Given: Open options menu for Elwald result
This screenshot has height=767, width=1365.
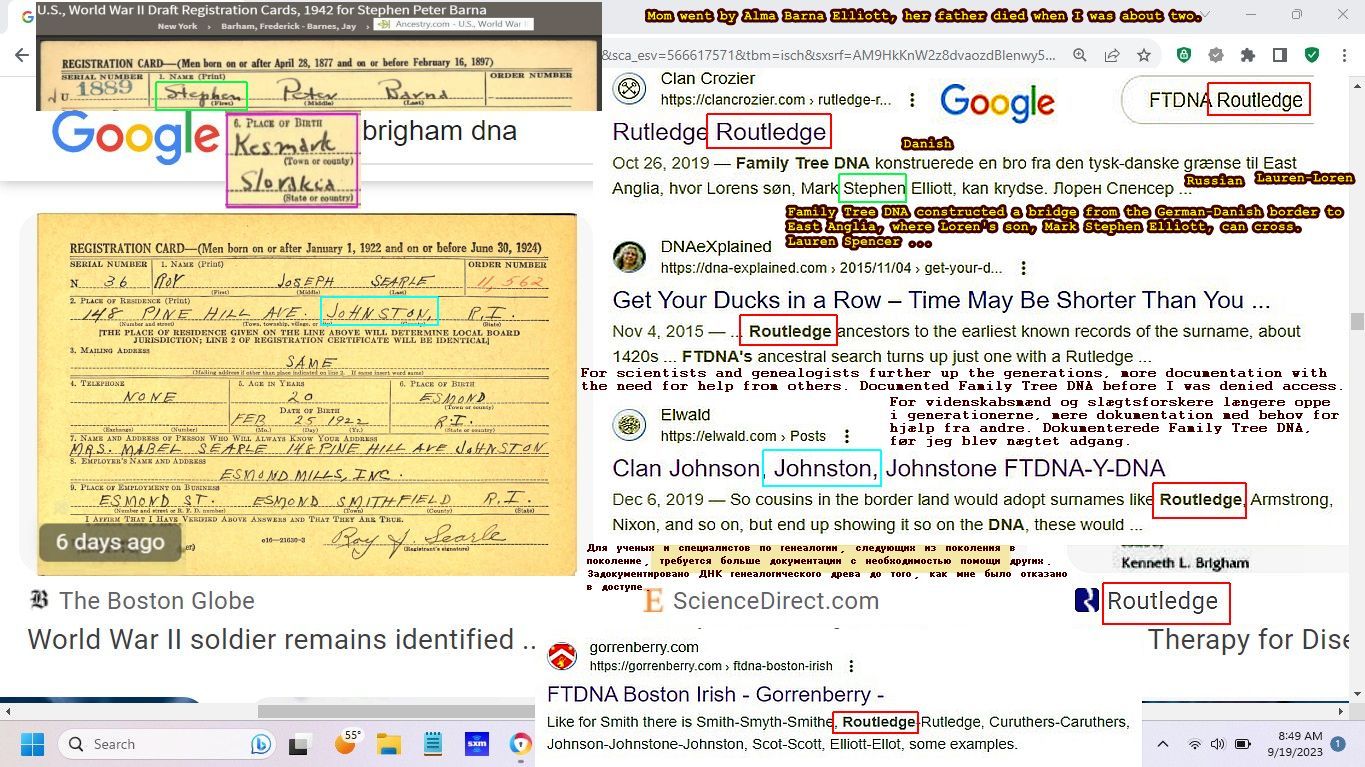Looking at the screenshot, I should pos(847,436).
